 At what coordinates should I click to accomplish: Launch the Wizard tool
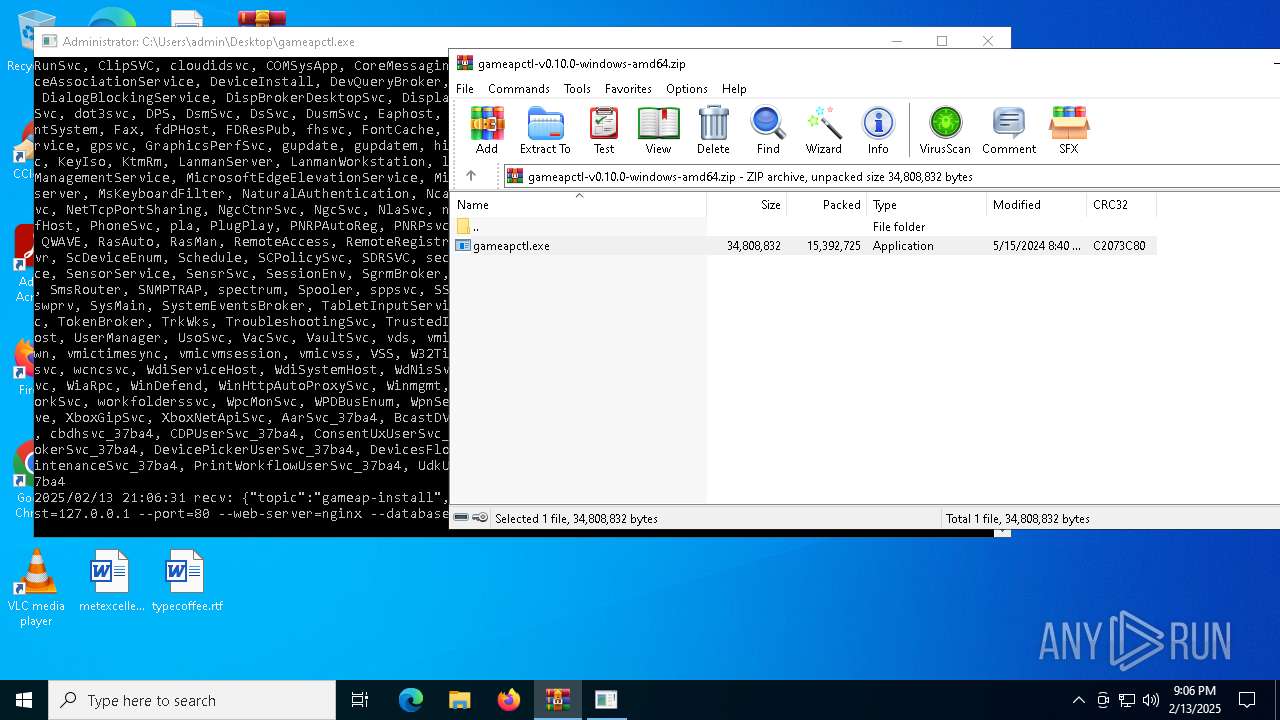point(824,130)
